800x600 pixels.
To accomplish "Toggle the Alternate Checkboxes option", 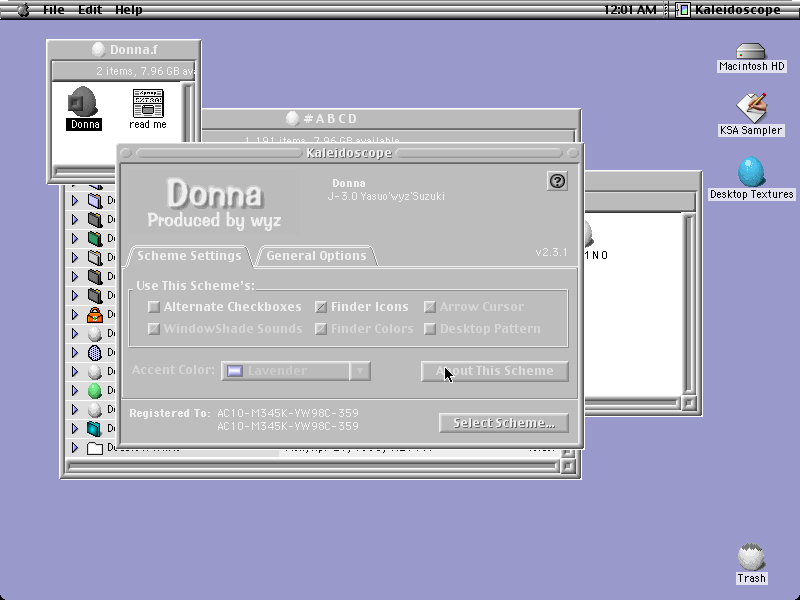I will click(x=154, y=307).
